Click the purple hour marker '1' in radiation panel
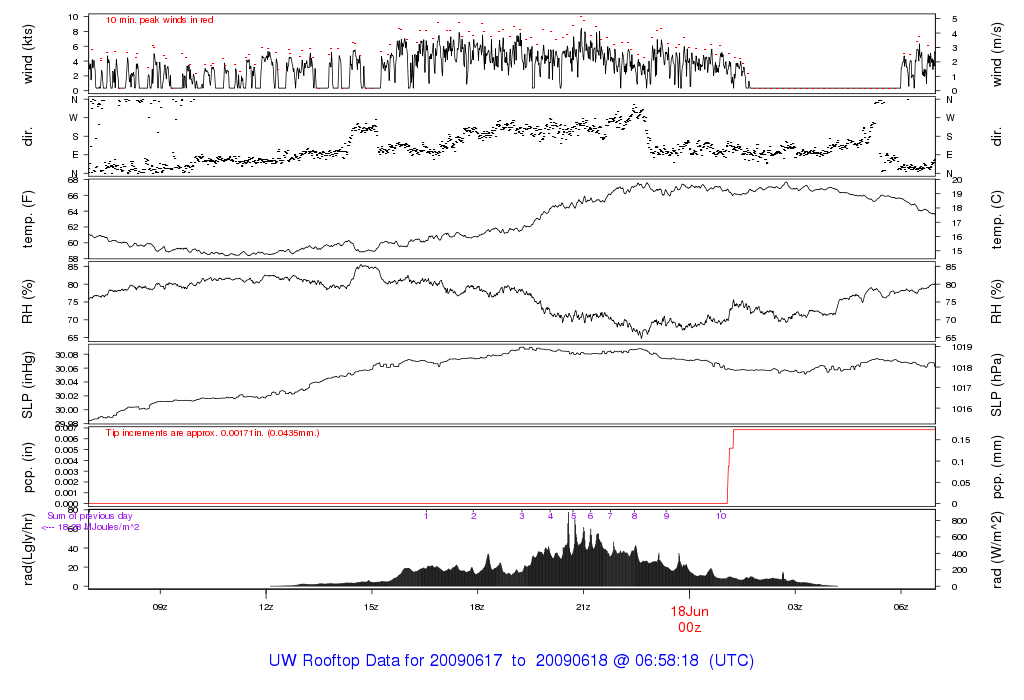 426,516
